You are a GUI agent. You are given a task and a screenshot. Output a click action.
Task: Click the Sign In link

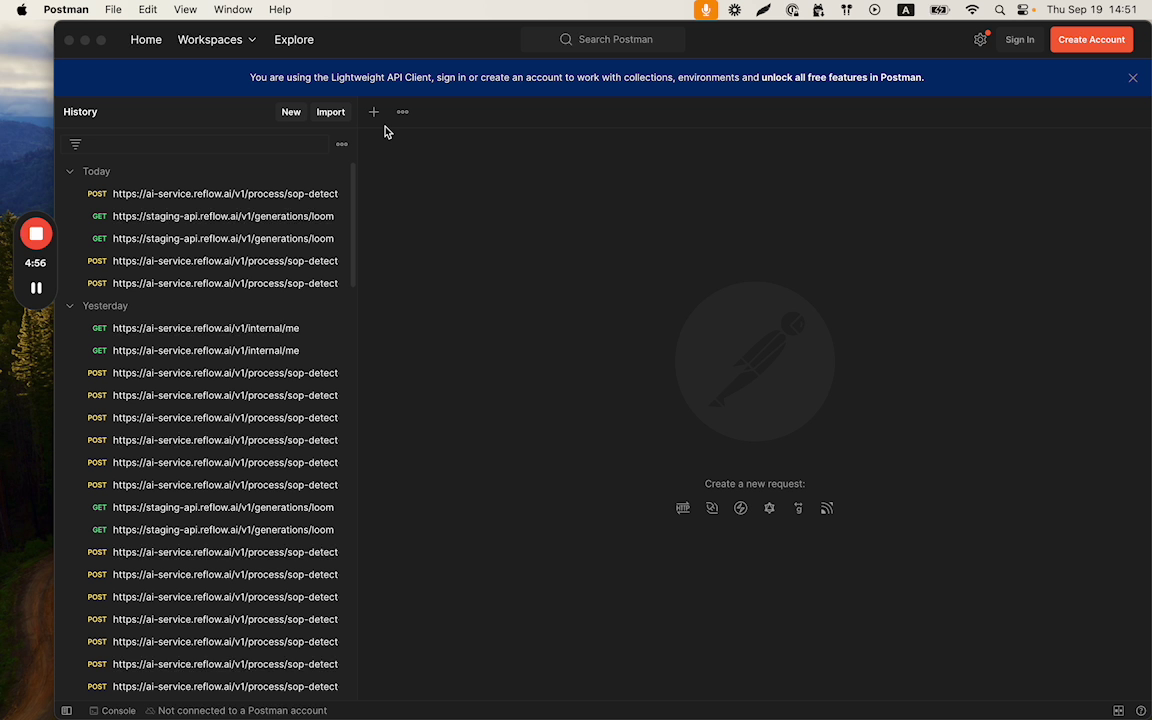click(1019, 39)
